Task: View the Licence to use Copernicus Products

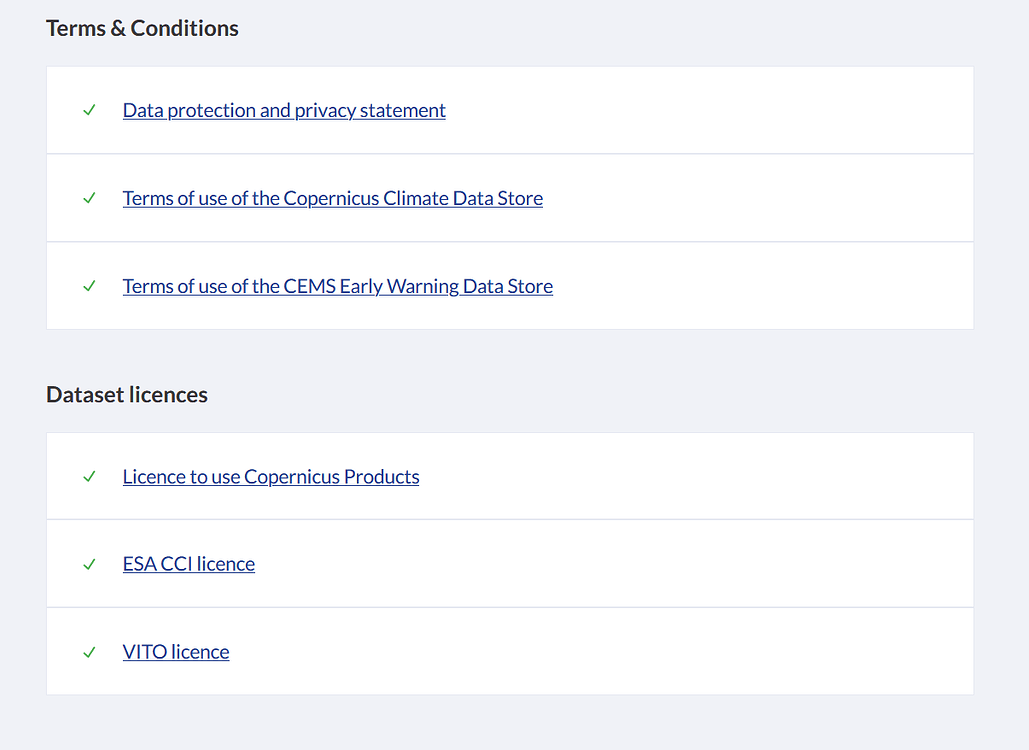Action: click(x=270, y=477)
